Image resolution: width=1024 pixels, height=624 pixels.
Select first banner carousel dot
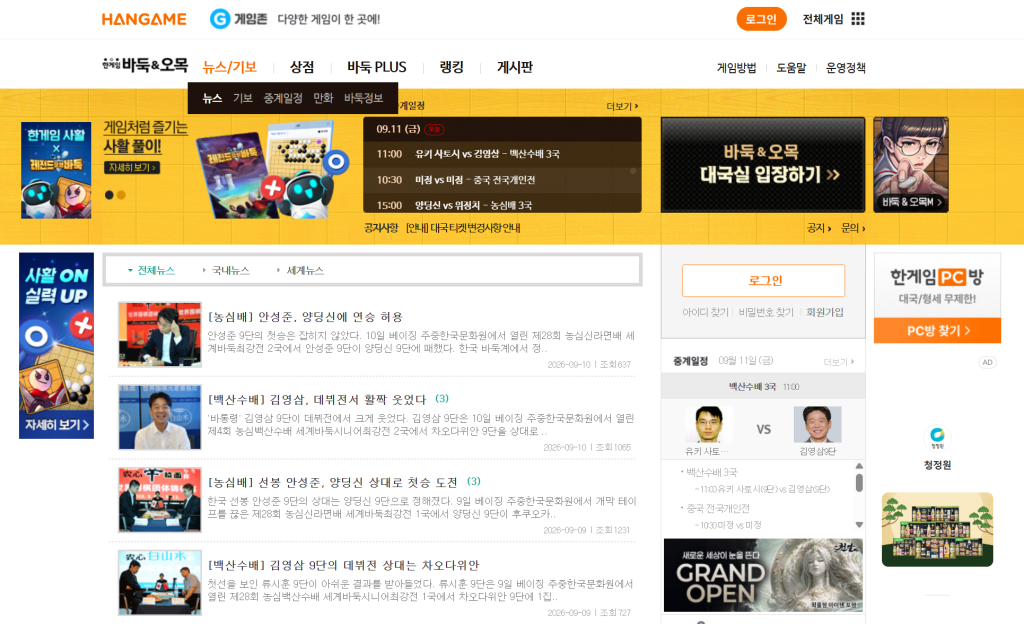tap(109, 195)
